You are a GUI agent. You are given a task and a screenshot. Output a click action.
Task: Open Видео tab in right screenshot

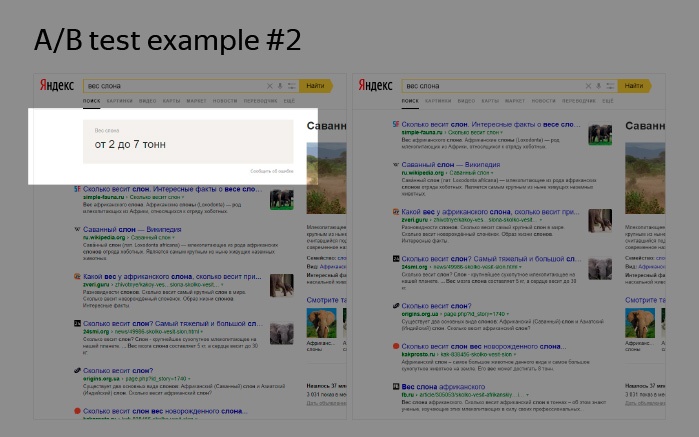(x=466, y=101)
